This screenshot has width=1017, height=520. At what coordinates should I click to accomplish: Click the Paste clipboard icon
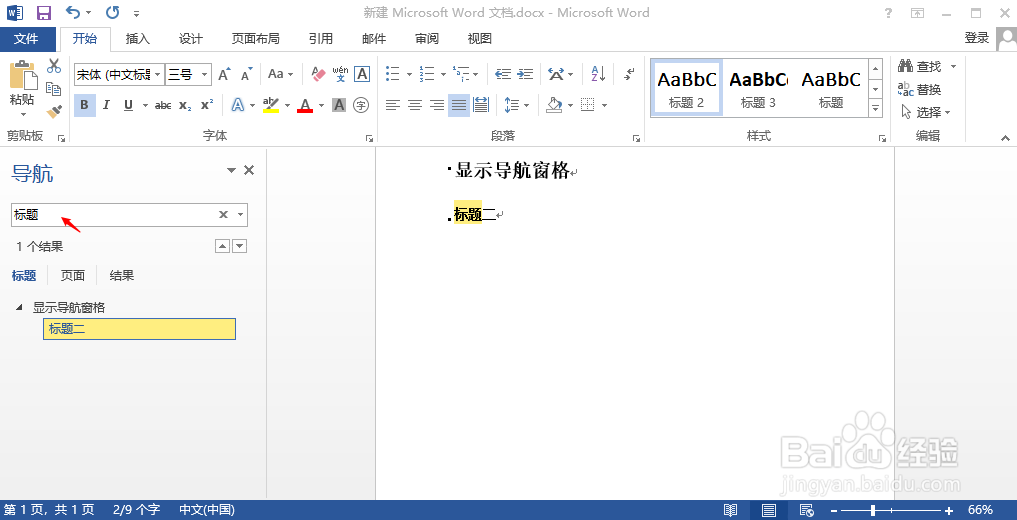pos(23,76)
